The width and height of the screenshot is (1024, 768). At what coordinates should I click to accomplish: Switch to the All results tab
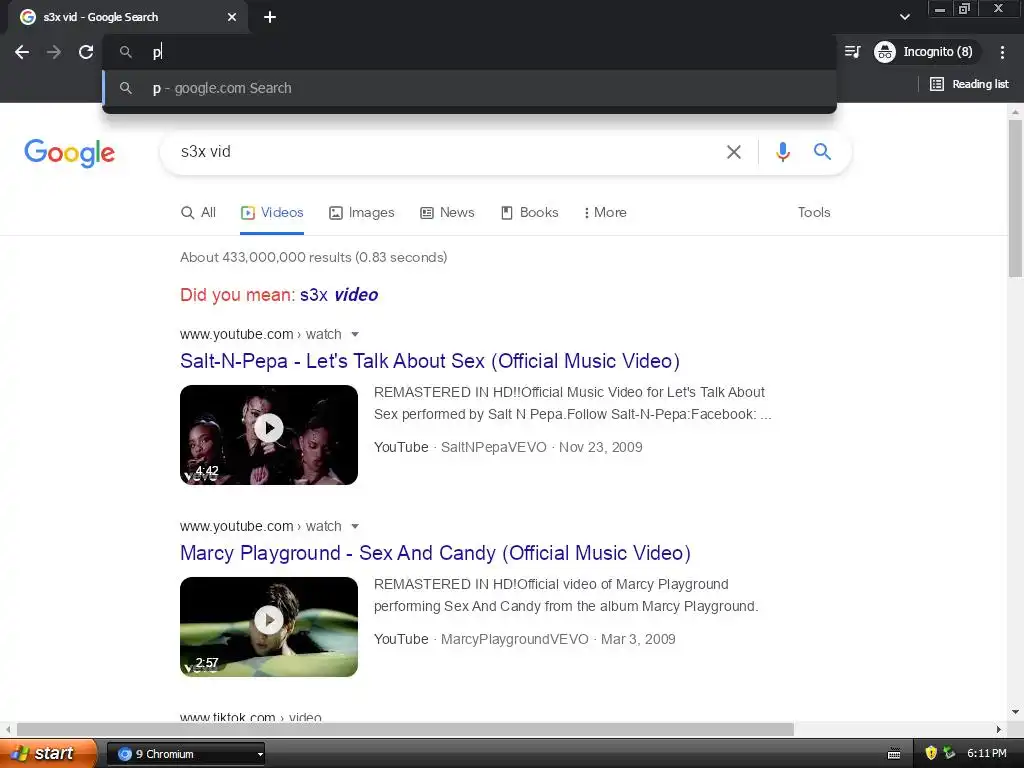[198, 212]
